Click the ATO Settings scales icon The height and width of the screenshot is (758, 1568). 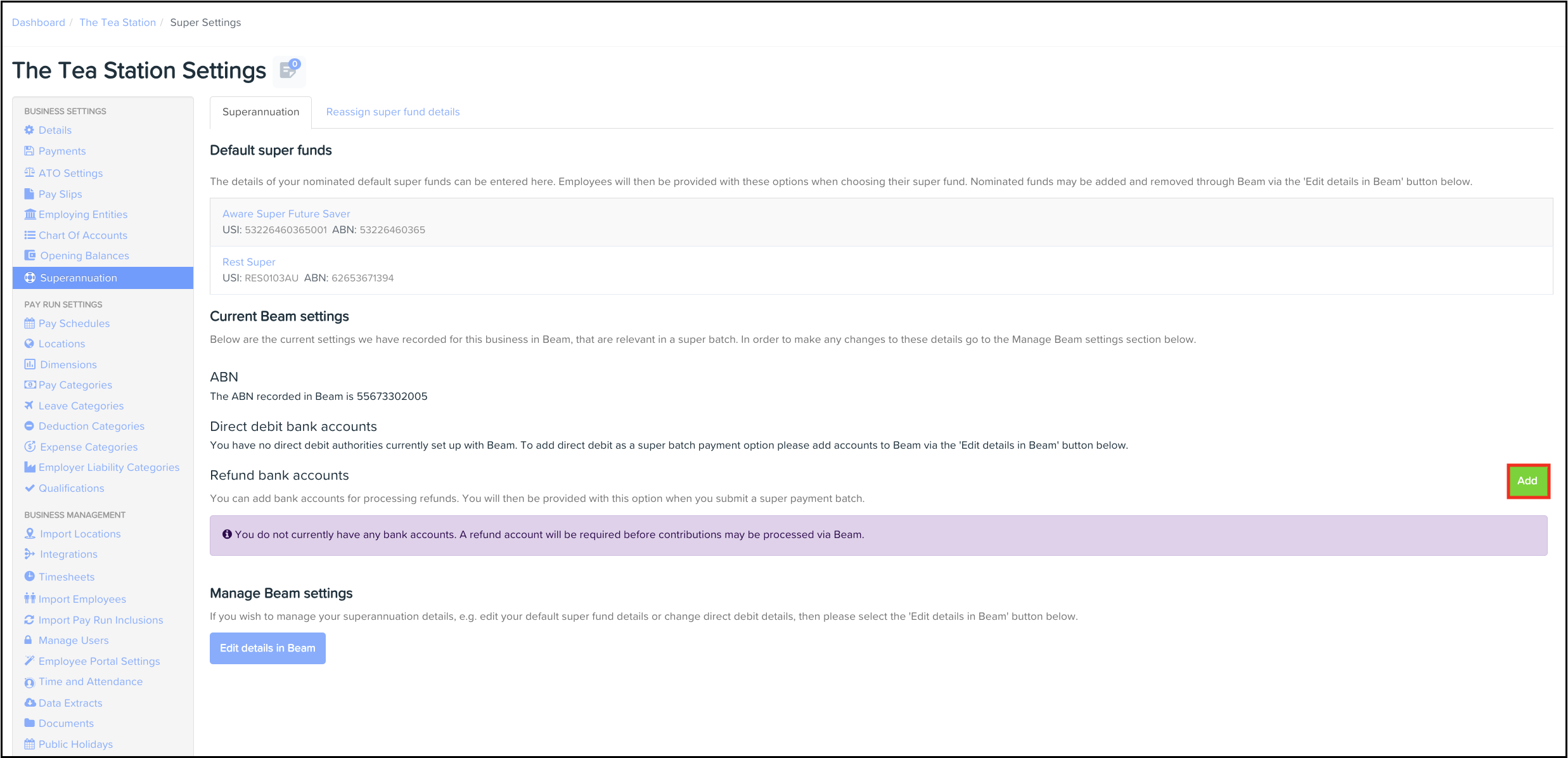click(29, 172)
